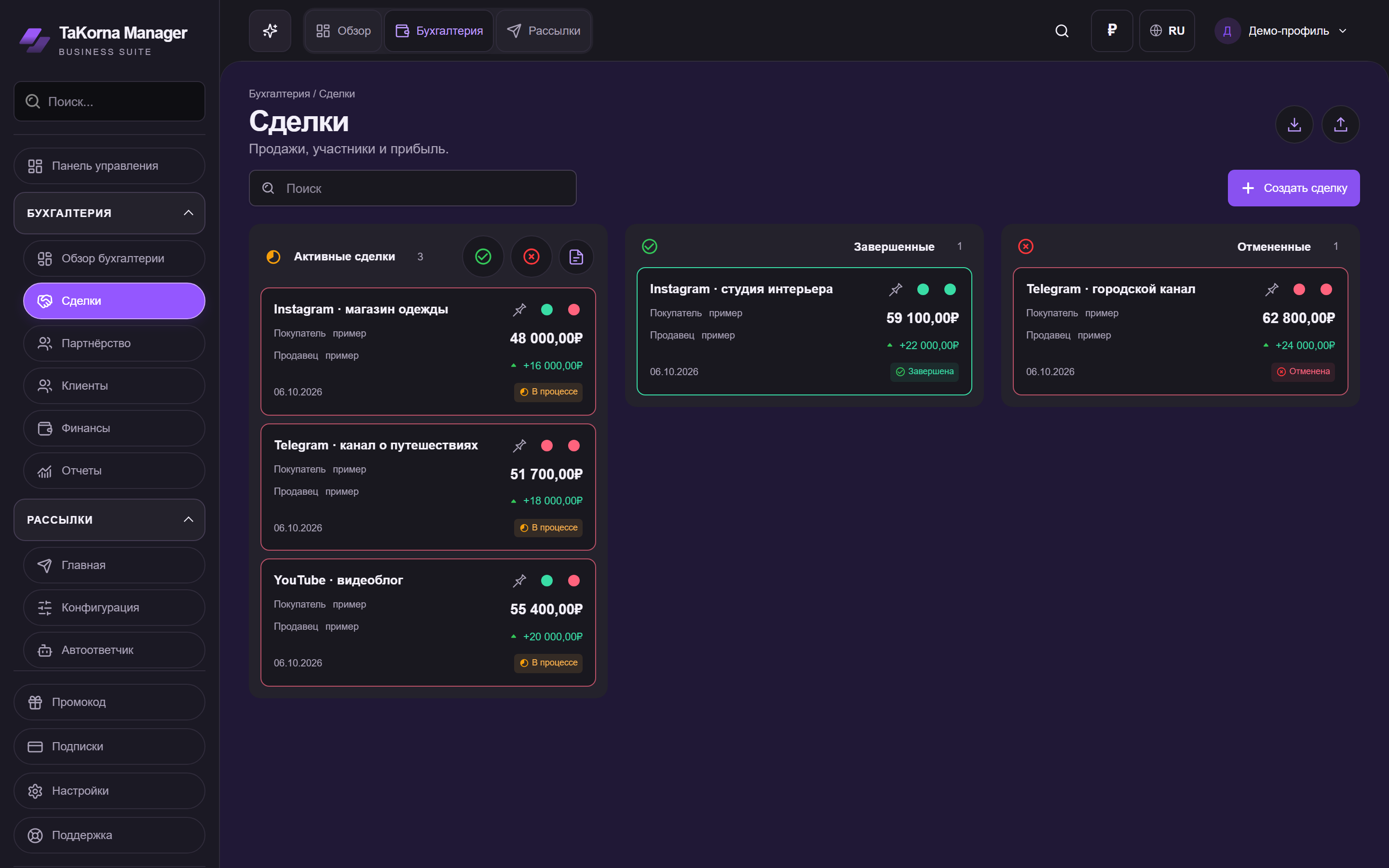Click the Создать сделку button
Screen dimensions: 1389x868
point(1294,188)
